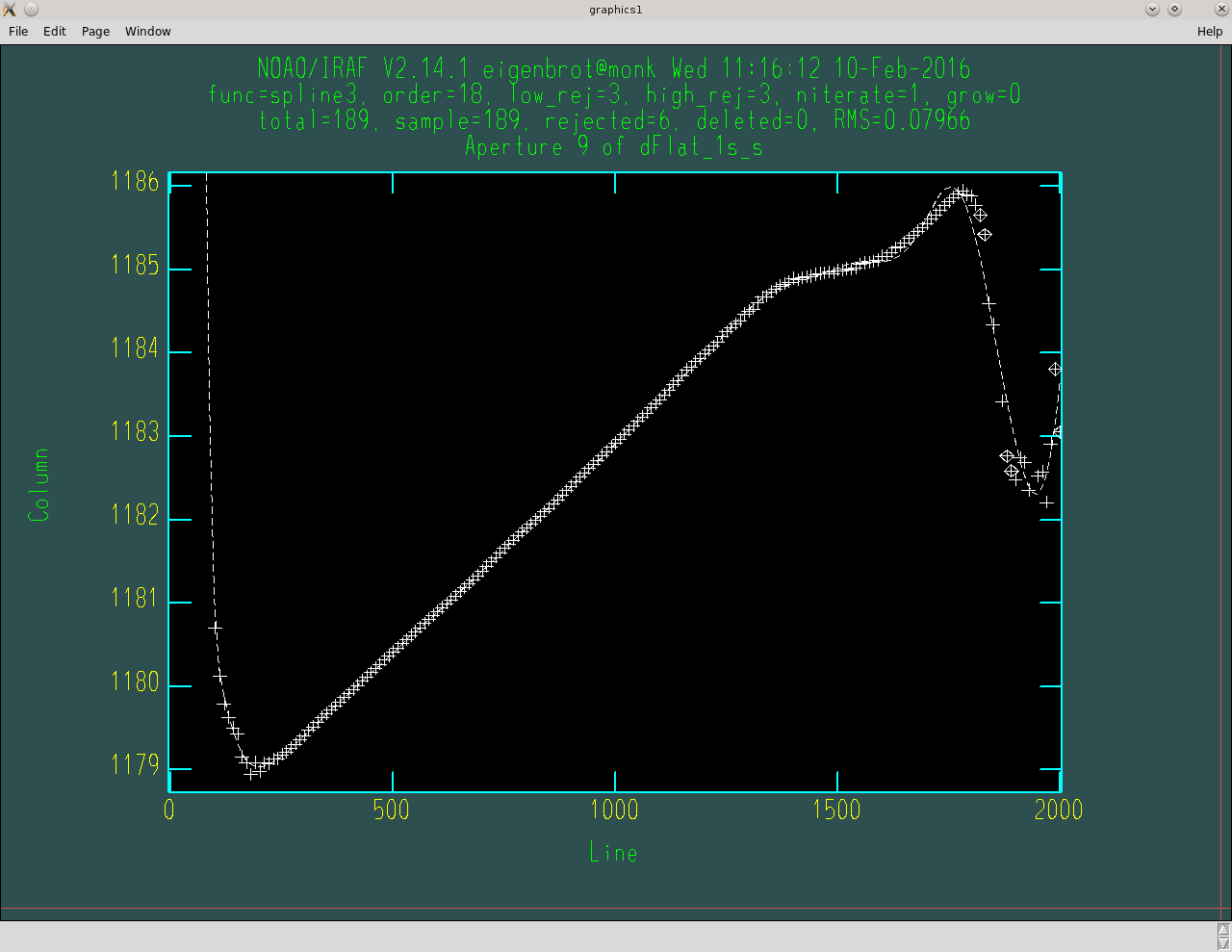Click the 'Column' y-axis label

39,485
